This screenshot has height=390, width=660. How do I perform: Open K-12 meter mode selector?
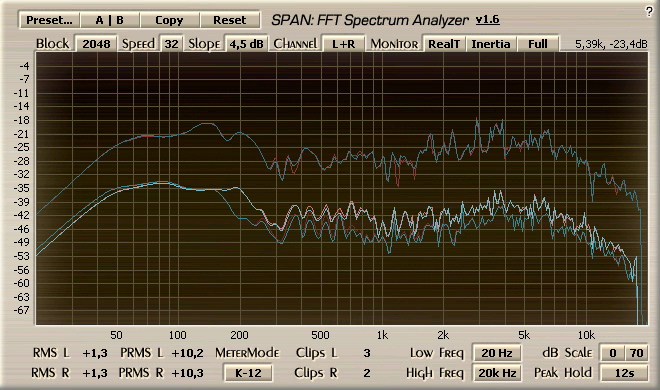pos(248,373)
